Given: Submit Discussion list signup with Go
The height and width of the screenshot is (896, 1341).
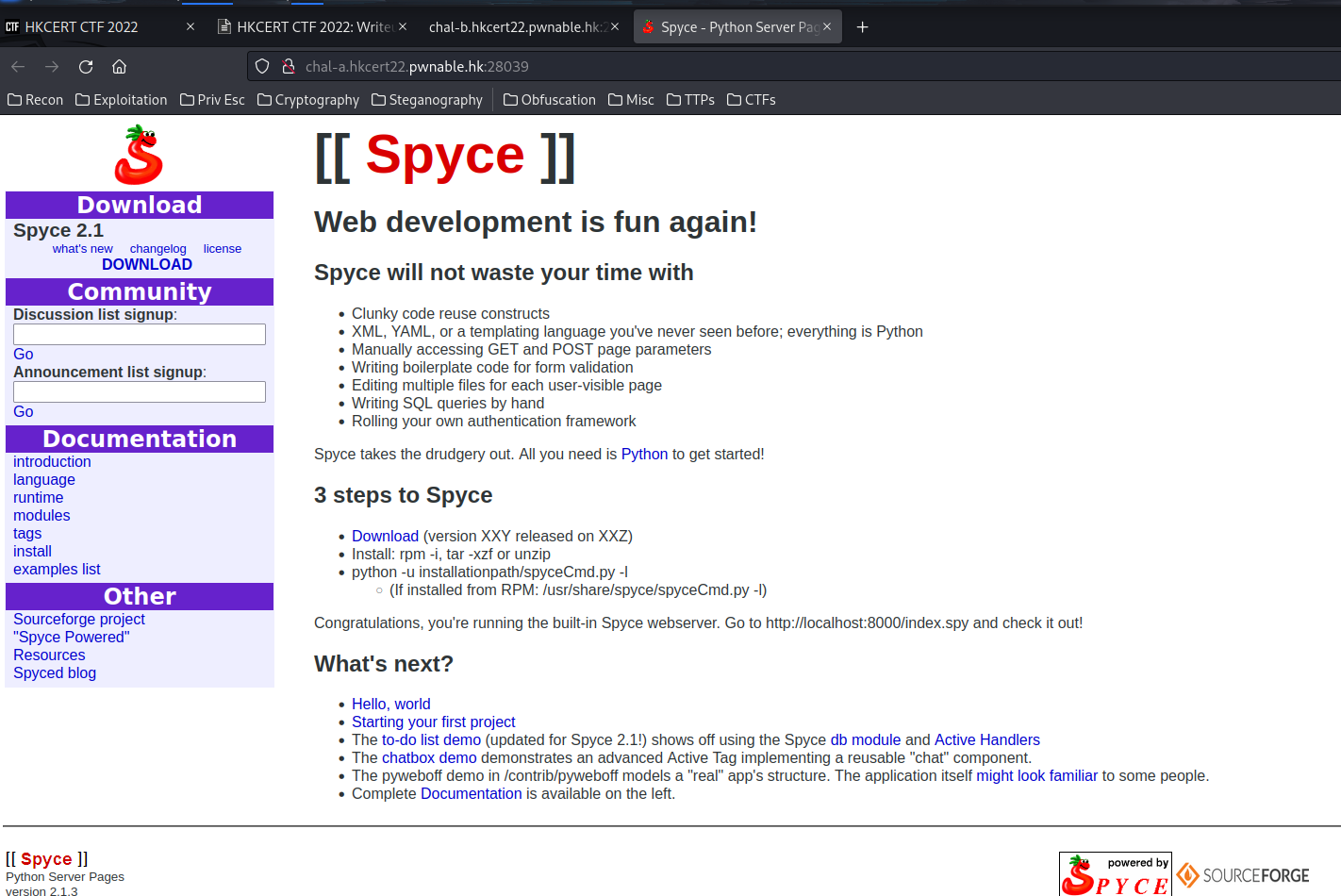Looking at the screenshot, I should 24,355.
